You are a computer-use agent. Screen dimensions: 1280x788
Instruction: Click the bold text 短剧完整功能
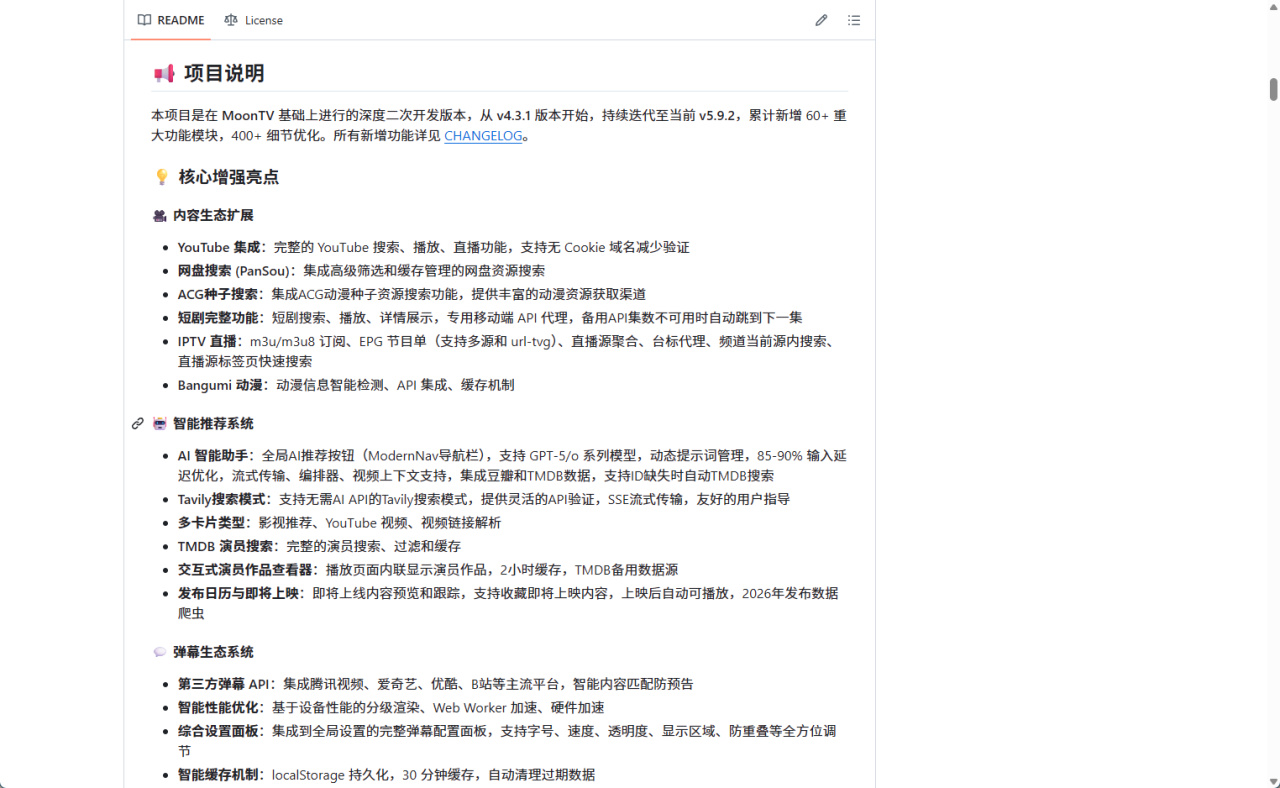[x=218, y=317]
